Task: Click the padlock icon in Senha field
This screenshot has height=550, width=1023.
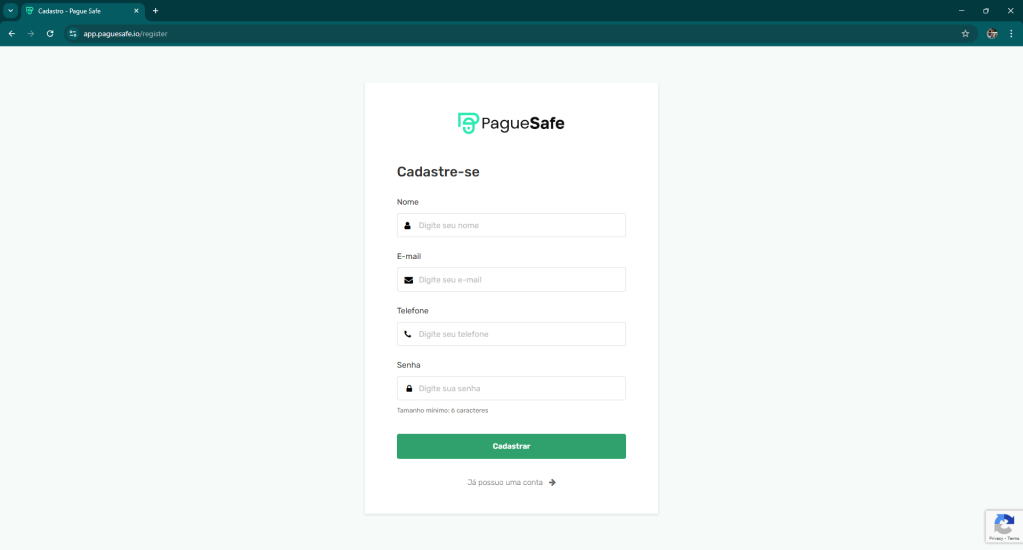Action: [x=408, y=388]
